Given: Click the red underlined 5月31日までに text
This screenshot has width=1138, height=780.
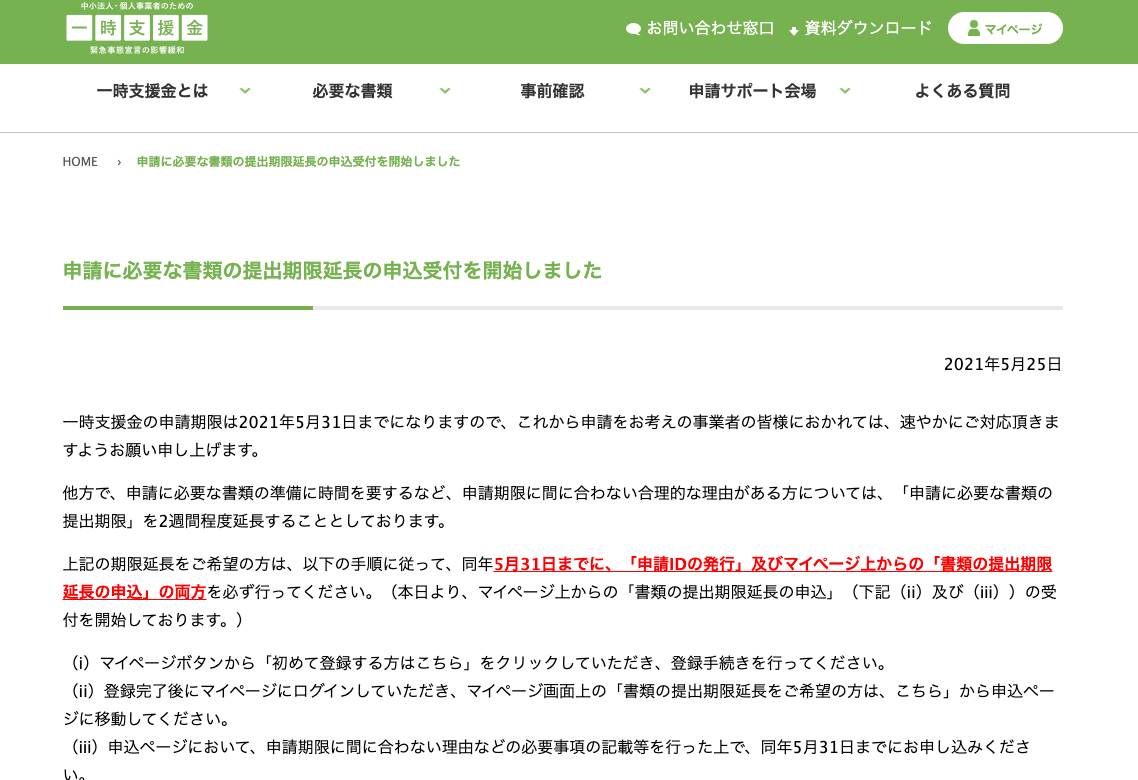Looking at the screenshot, I should (553, 564).
